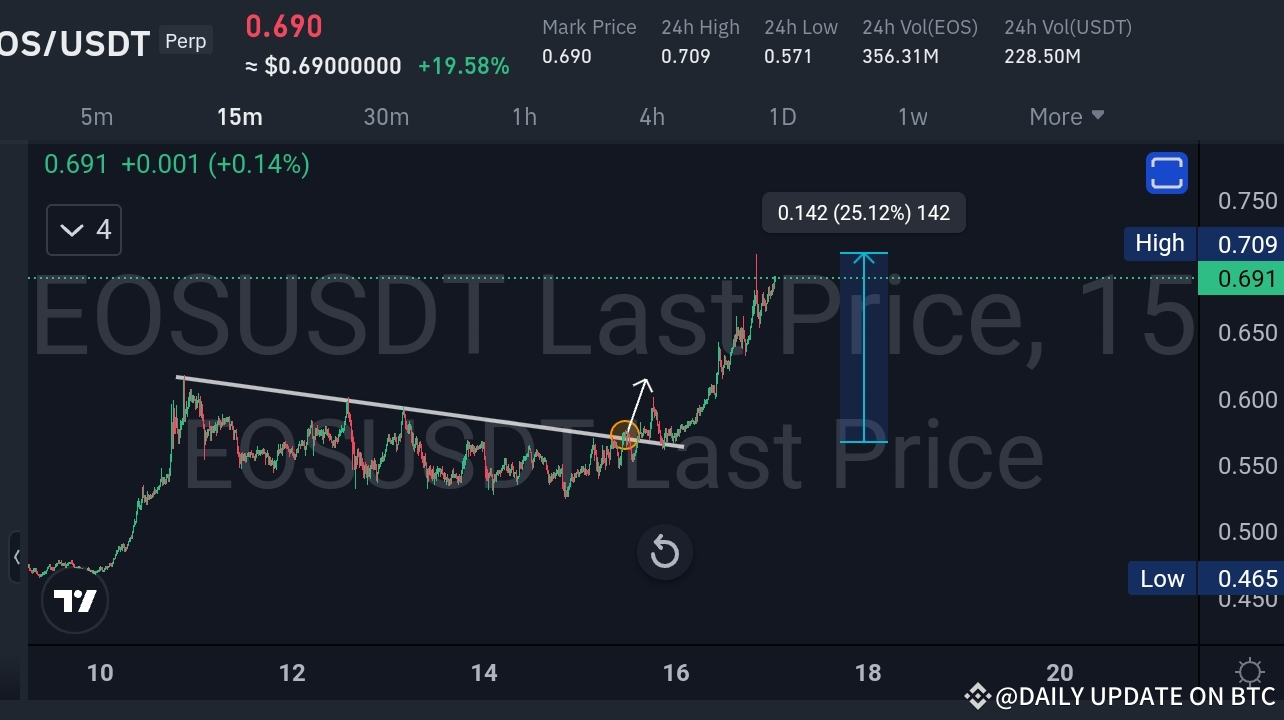The height and width of the screenshot is (720, 1284).
Task: Click the brightness sun icon near bottom right
Action: point(1249,673)
